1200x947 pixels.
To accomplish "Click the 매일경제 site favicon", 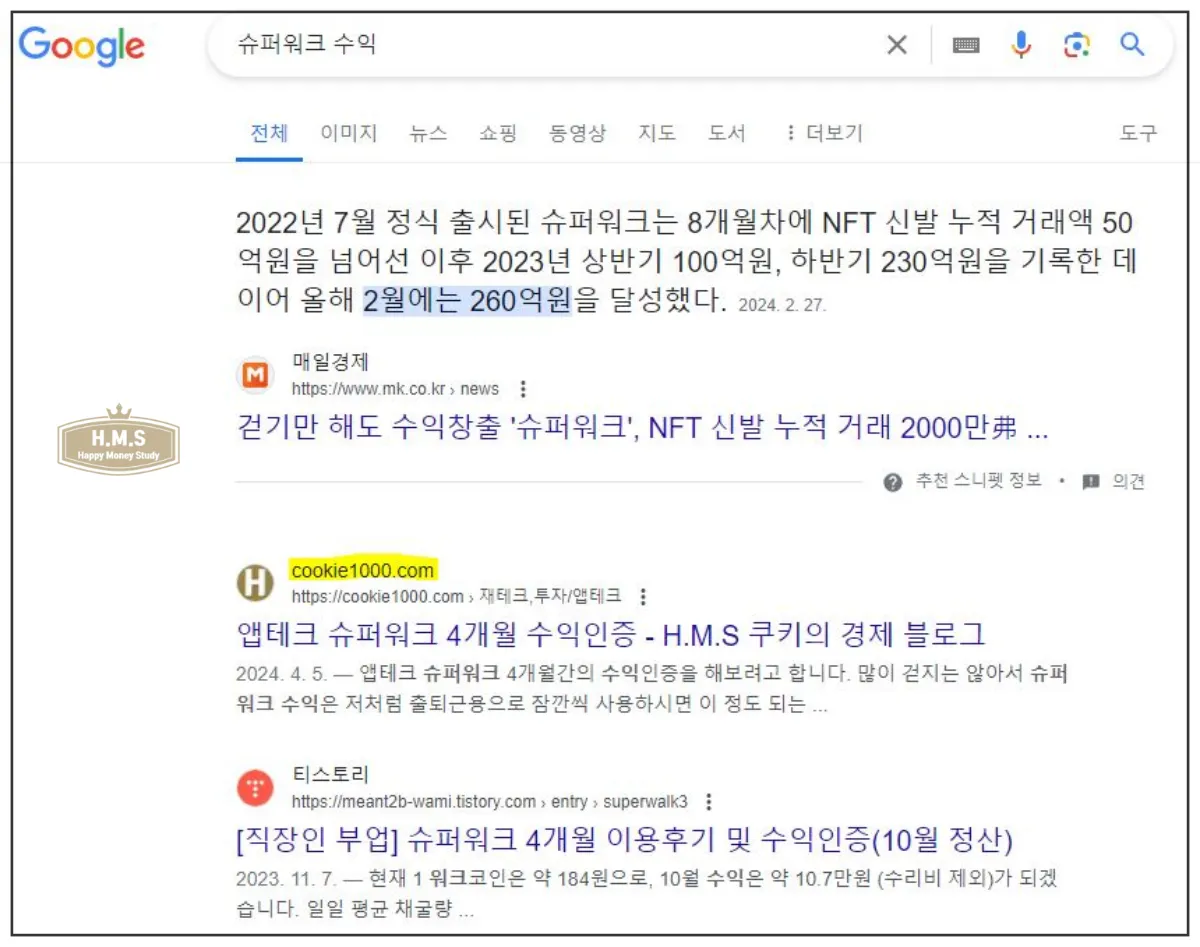I will [255, 375].
